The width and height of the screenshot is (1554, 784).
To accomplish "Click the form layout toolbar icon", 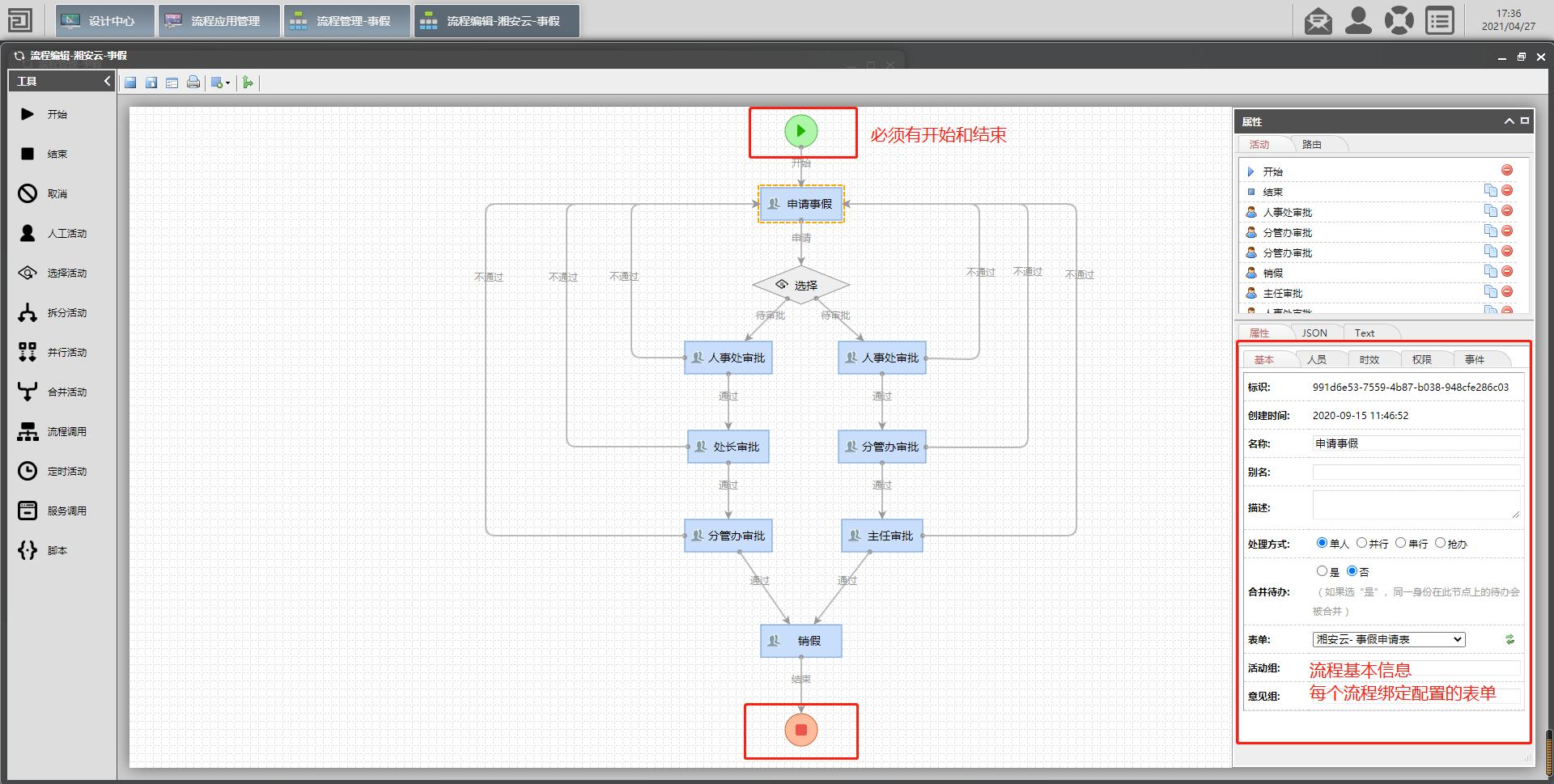I will point(172,83).
